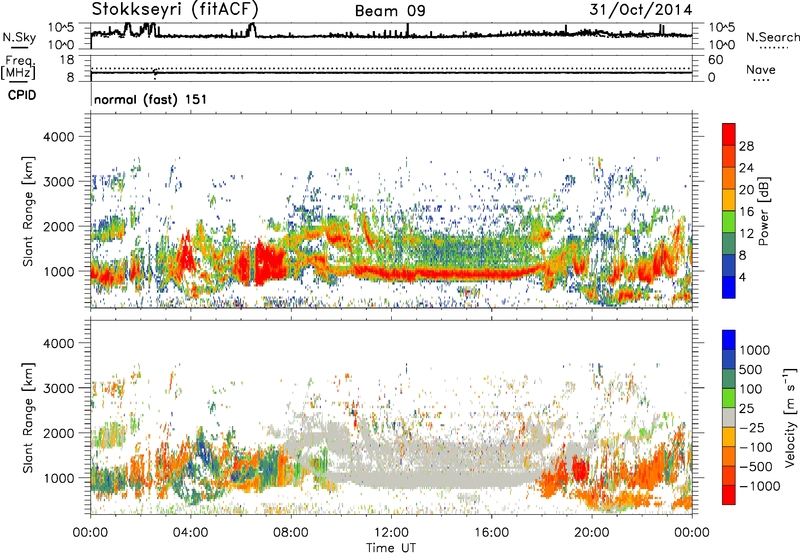Viewport: 800px width, 554px height.
Task: Select the 2000 tick of power panel
Action: click(x=58, y=226)
